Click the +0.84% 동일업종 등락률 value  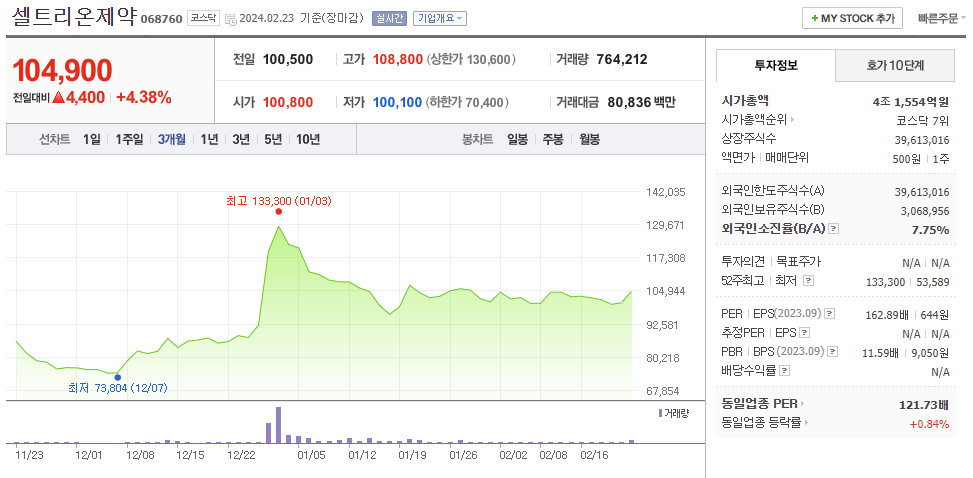(x=930, y=425)
